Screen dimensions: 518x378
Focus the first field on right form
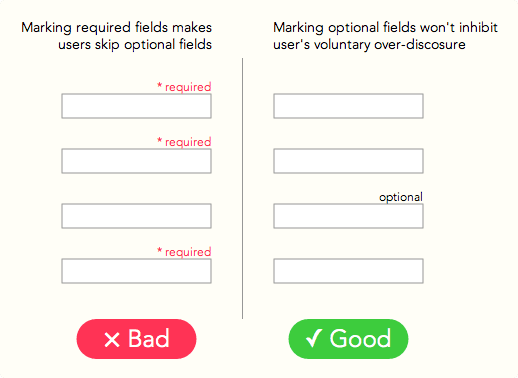click(348, 106)
